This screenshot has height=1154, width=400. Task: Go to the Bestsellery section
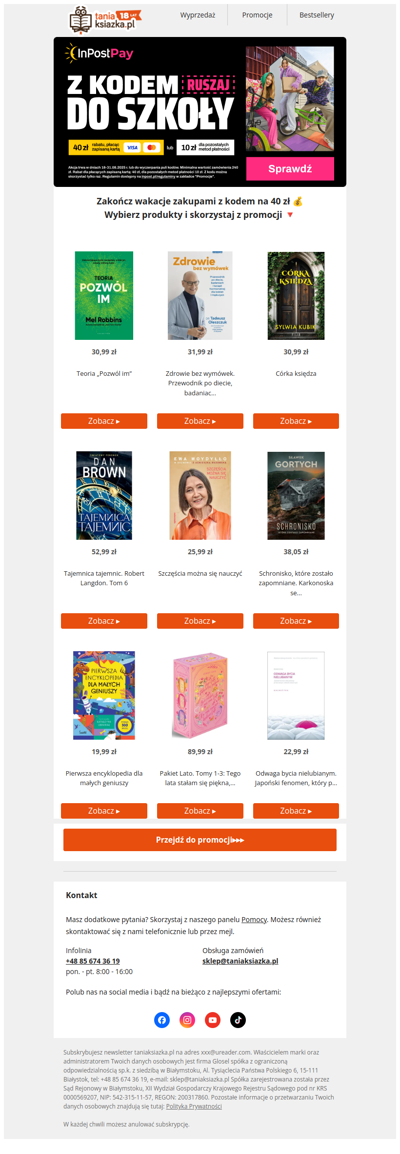[317, 15]
